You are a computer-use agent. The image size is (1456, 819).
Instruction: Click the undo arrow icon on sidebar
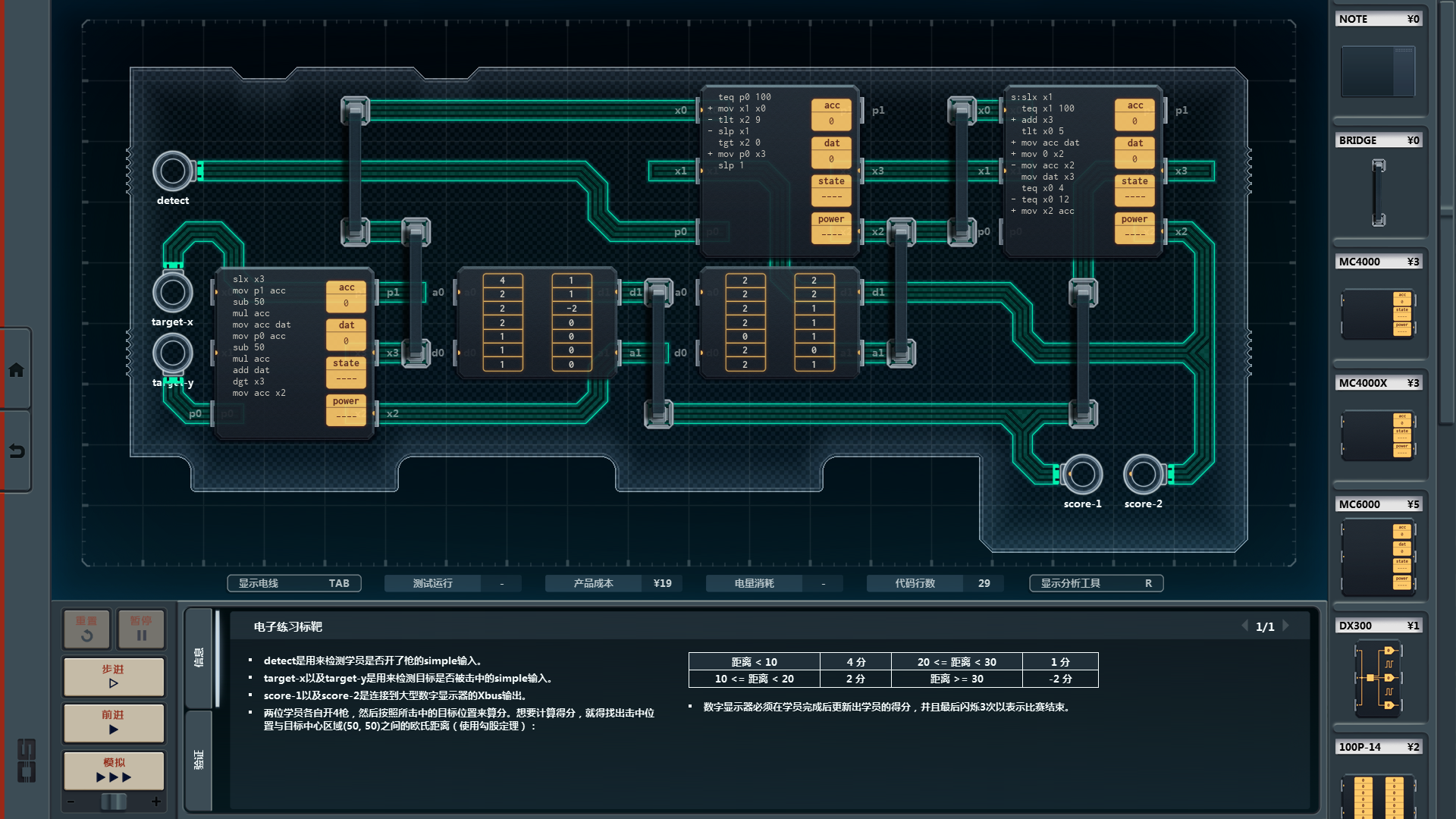coord(16,451)
